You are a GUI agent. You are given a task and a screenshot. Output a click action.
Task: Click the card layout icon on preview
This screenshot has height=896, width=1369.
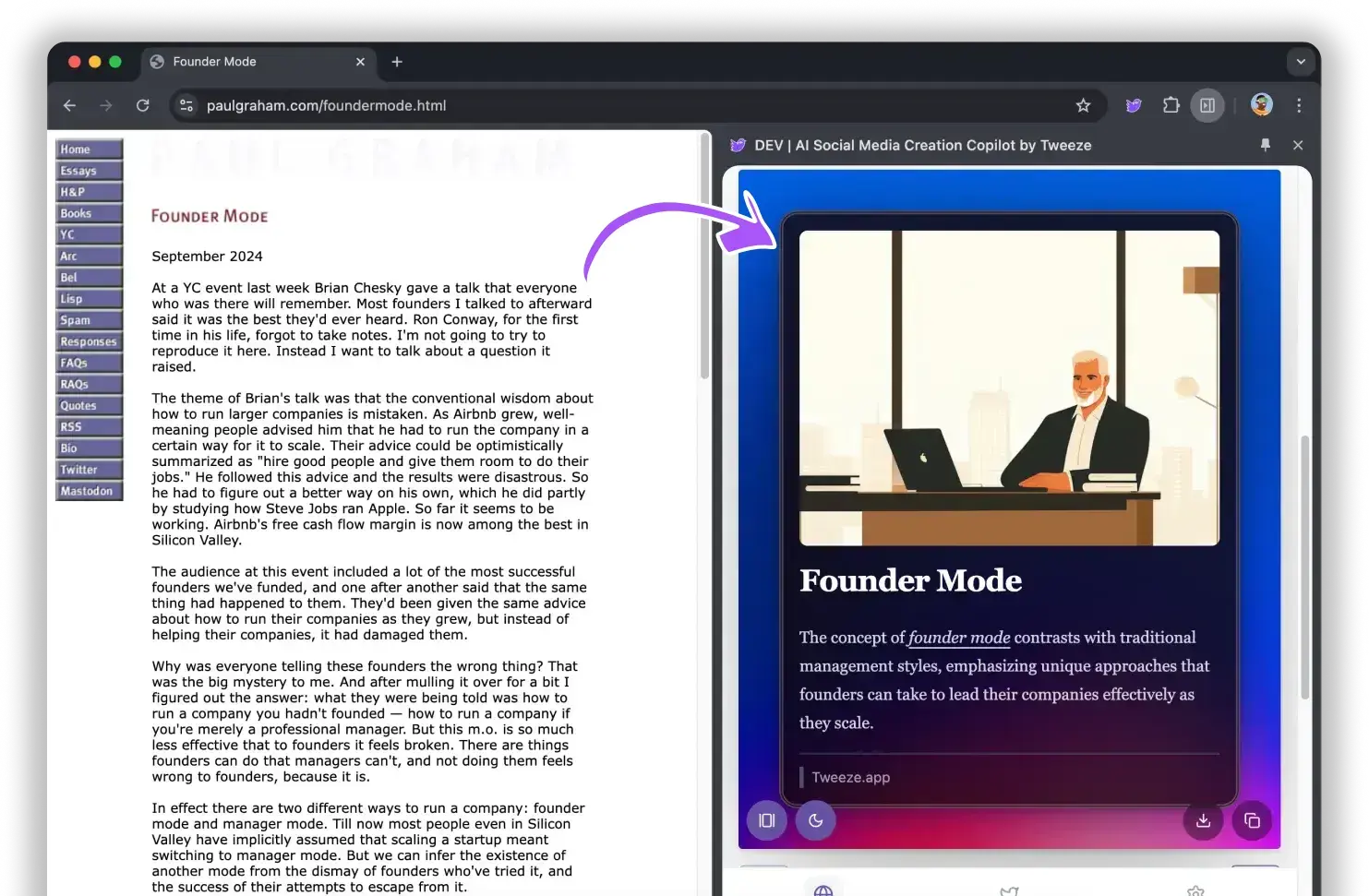pos(766,820)
